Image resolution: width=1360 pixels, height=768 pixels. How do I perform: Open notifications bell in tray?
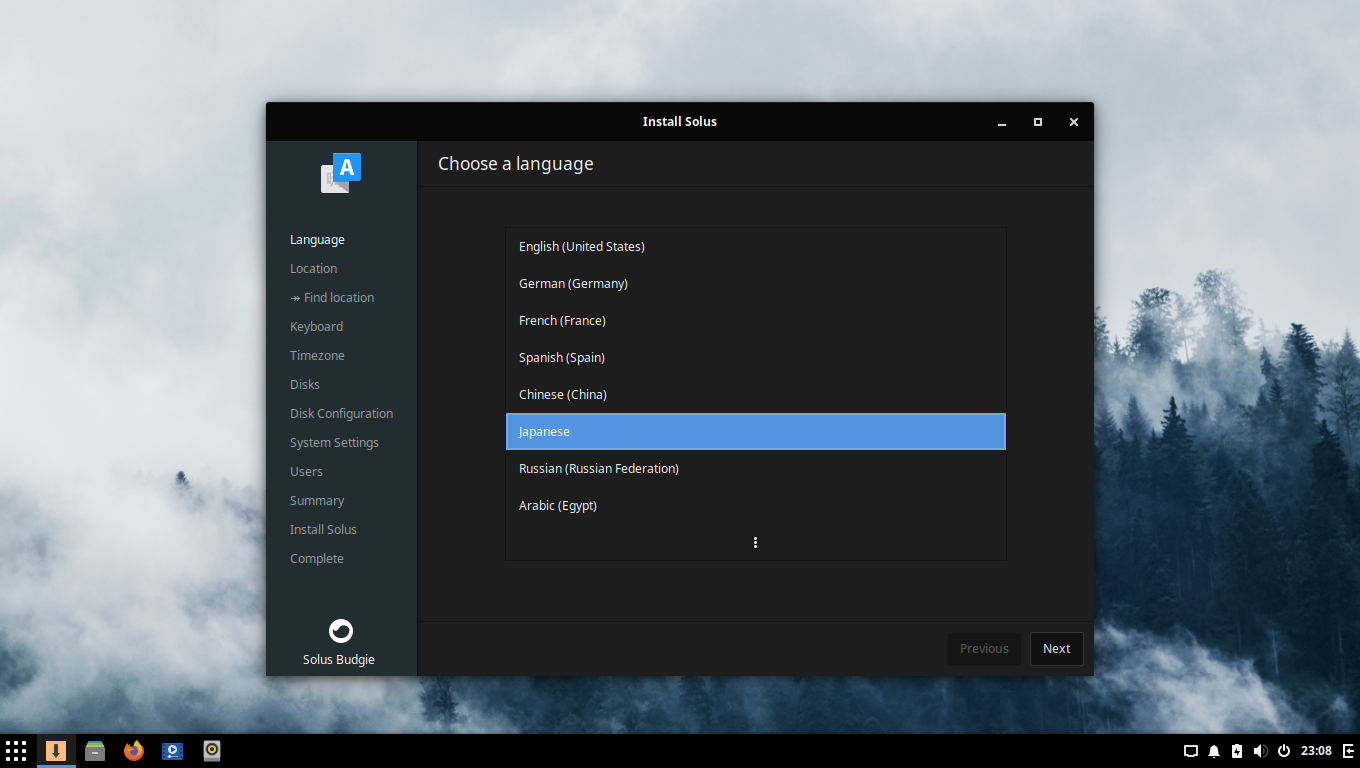point(1214,751)
